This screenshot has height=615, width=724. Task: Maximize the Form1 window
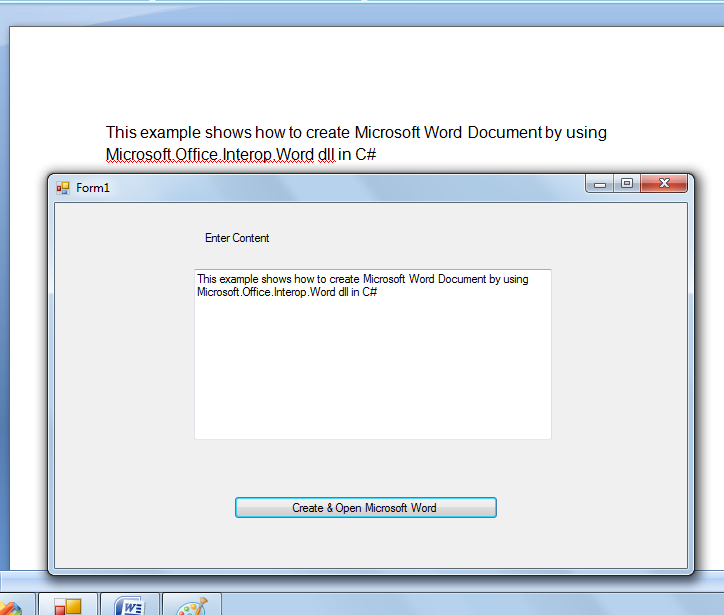pos(627,183)
